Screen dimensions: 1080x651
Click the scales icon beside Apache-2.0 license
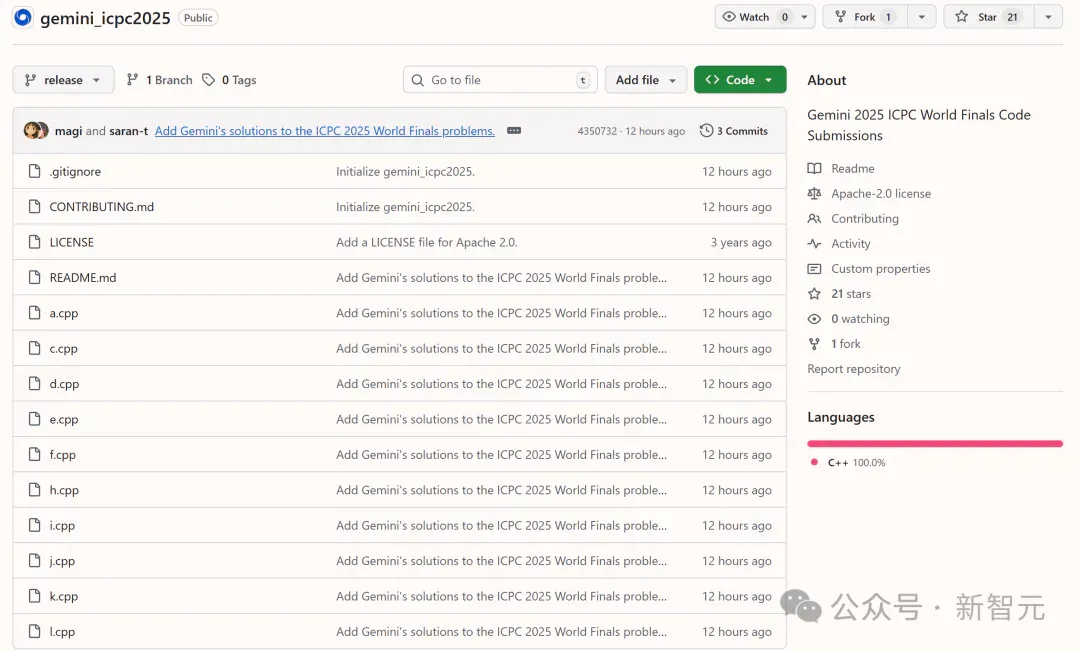(x=814, y=194)
